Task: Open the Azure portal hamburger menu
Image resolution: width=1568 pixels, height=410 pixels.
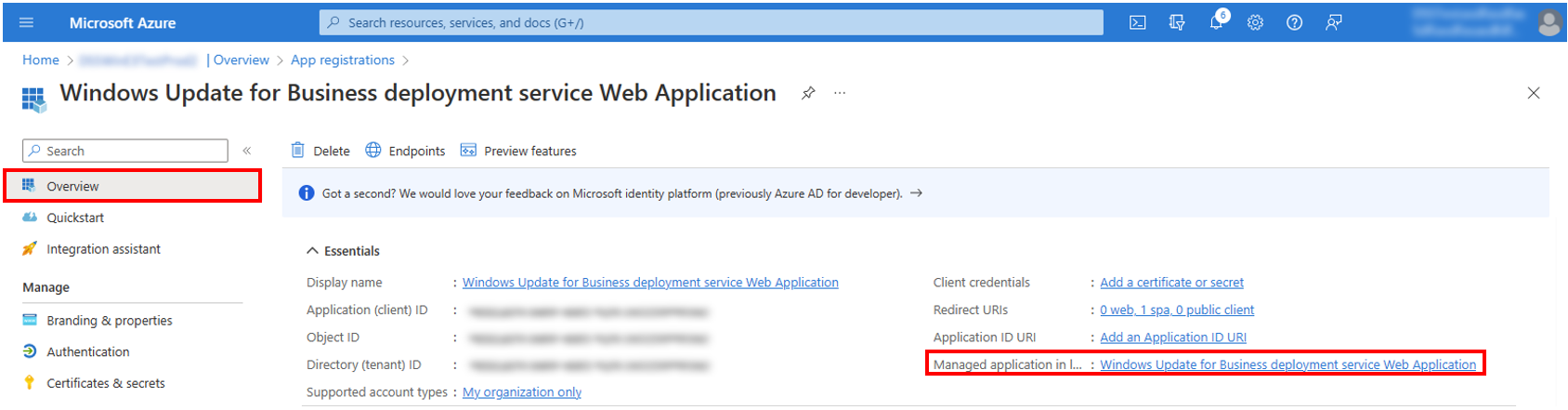Action: coord(26,22)
